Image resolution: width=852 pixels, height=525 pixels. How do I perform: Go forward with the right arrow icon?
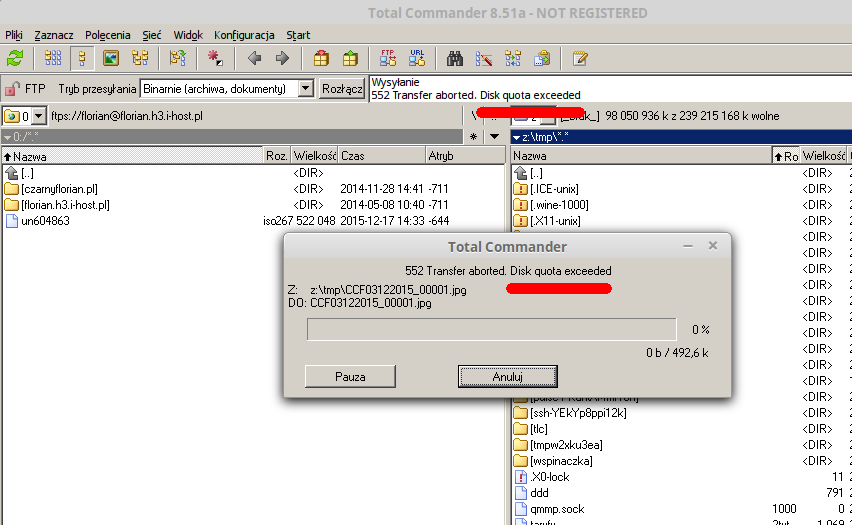(283, 58)
